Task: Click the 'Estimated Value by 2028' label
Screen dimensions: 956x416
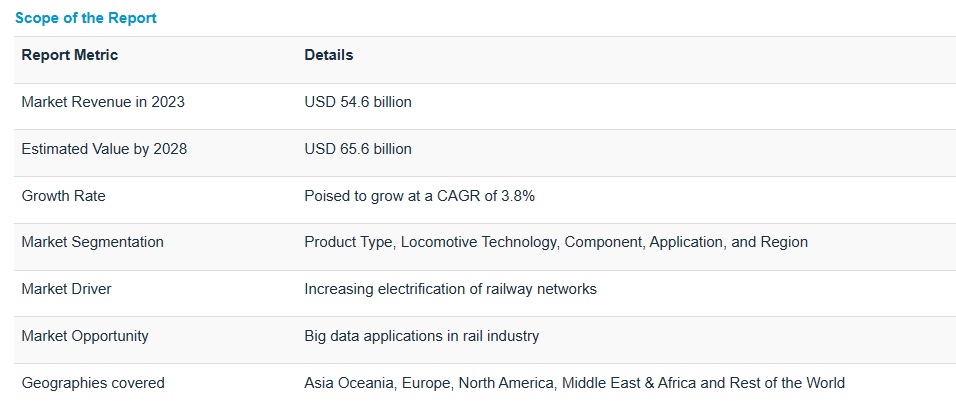Action: [104, 149]
